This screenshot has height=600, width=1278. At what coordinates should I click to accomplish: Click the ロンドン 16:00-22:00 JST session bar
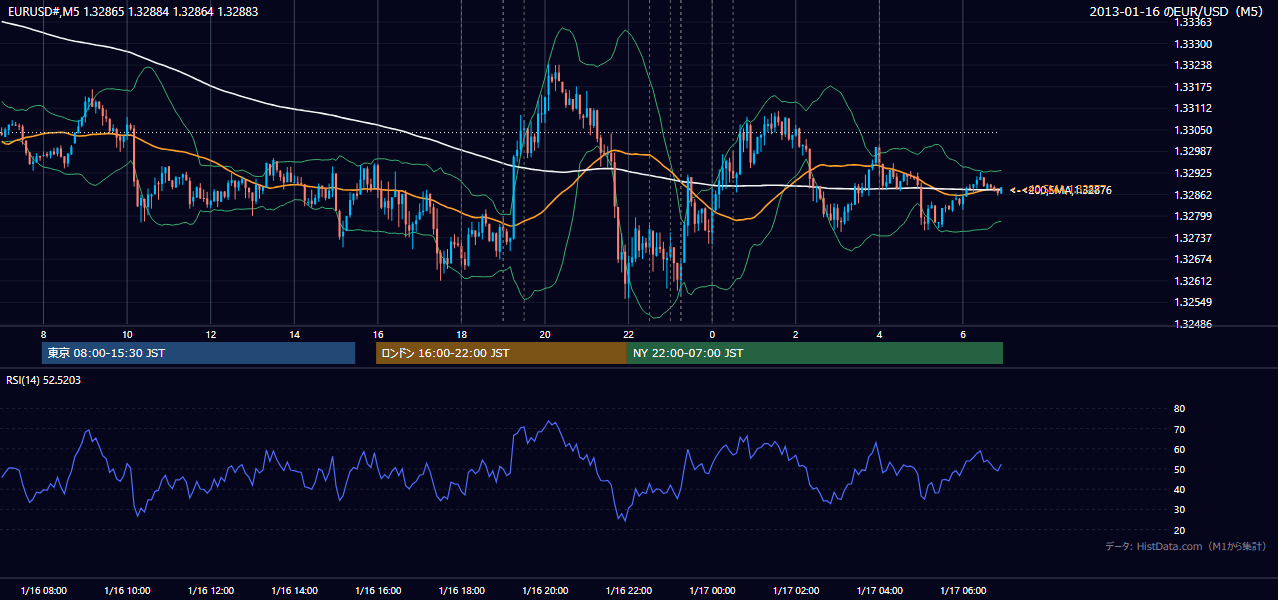click(x=501, y=353)
